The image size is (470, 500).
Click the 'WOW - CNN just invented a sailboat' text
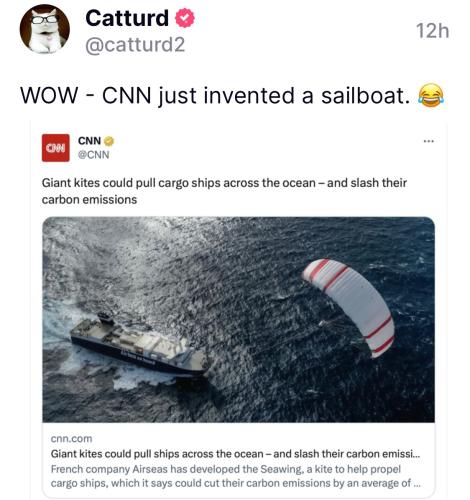pyautogui.click(x=215, y=96)
